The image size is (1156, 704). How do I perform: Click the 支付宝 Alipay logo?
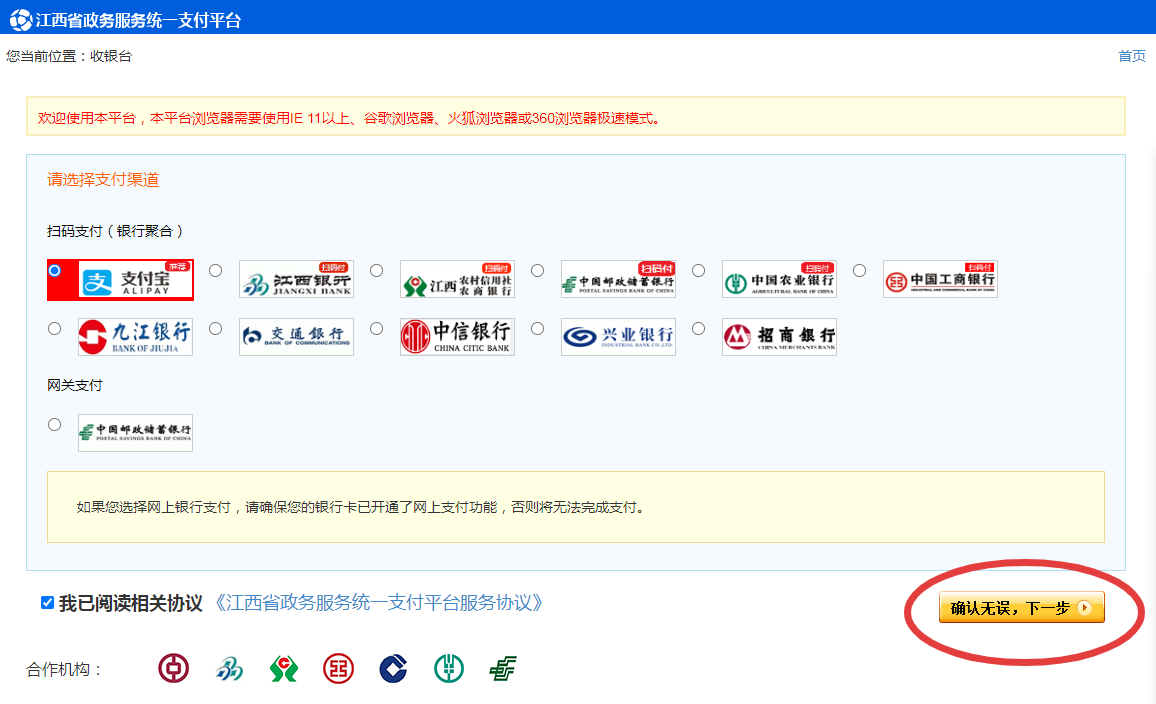pos(136,280)
